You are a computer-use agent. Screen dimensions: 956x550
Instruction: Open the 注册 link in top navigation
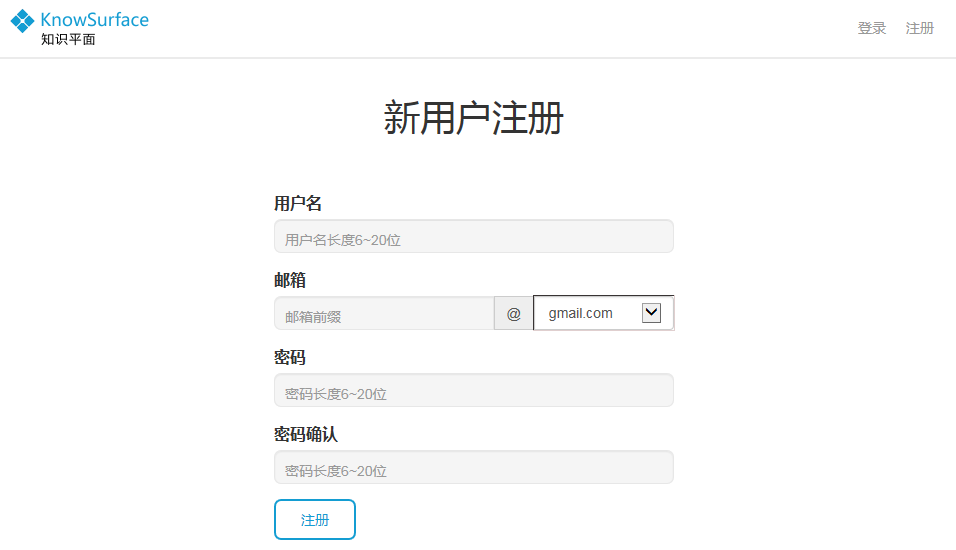pos(919,28)
